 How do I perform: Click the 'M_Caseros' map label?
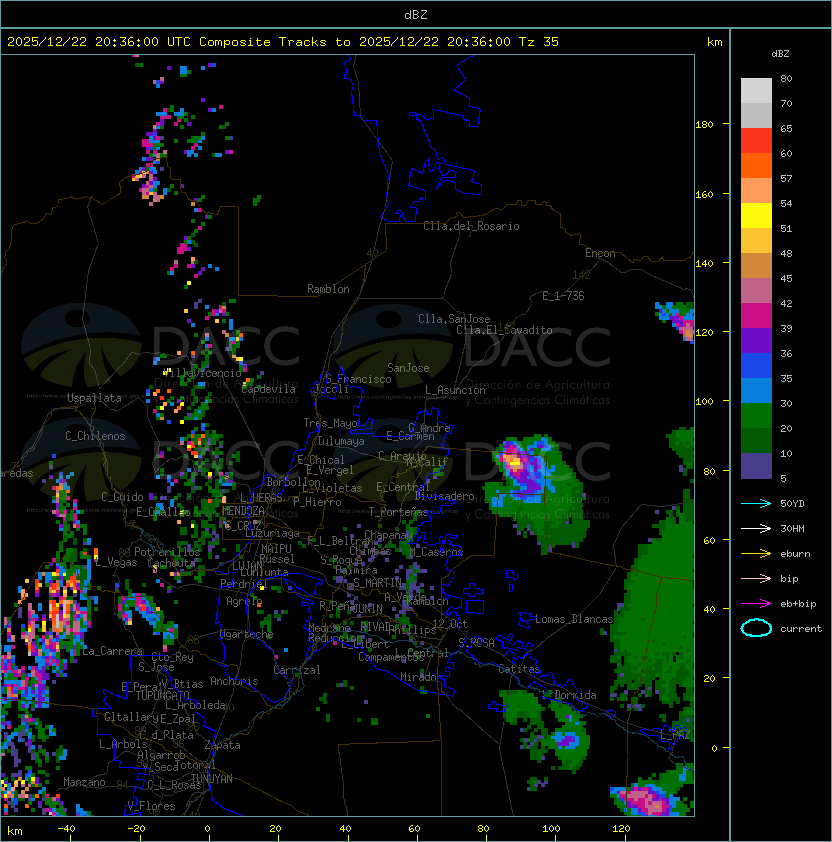[436, 552]
